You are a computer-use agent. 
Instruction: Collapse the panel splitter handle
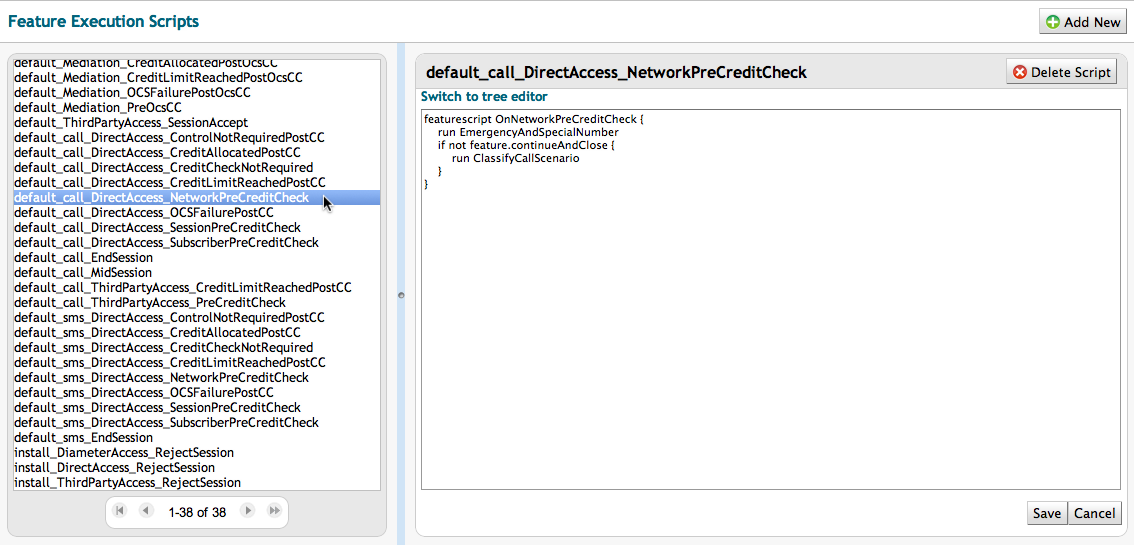point(401,295)
